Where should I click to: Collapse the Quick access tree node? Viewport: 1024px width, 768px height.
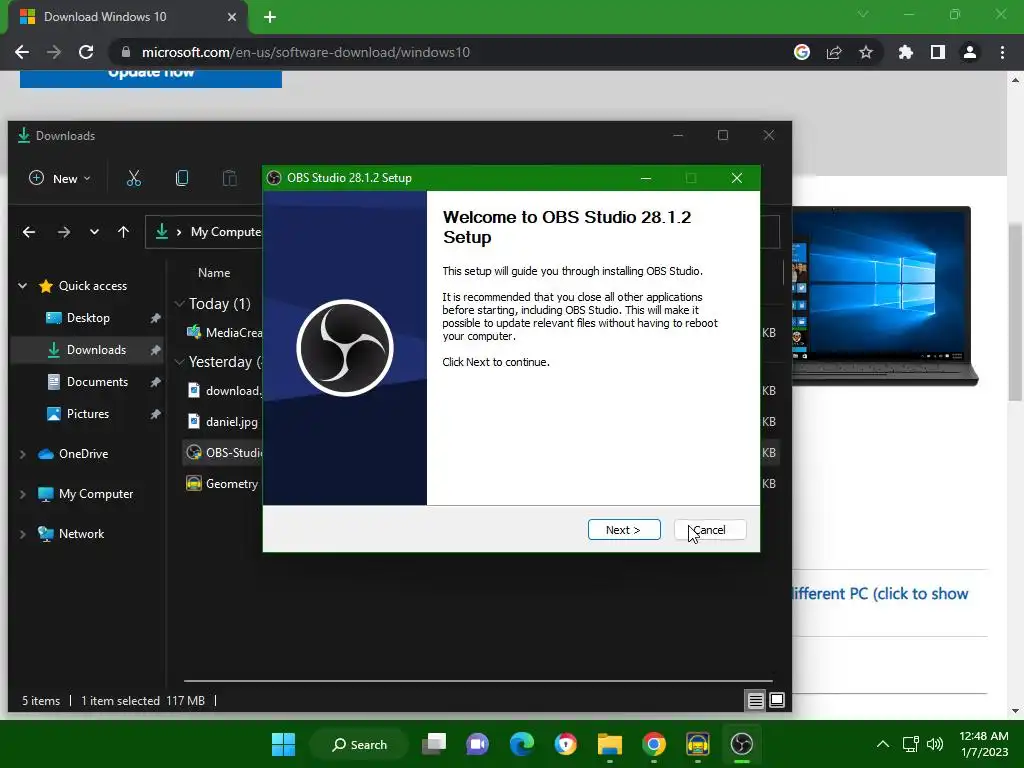(23, 286)
